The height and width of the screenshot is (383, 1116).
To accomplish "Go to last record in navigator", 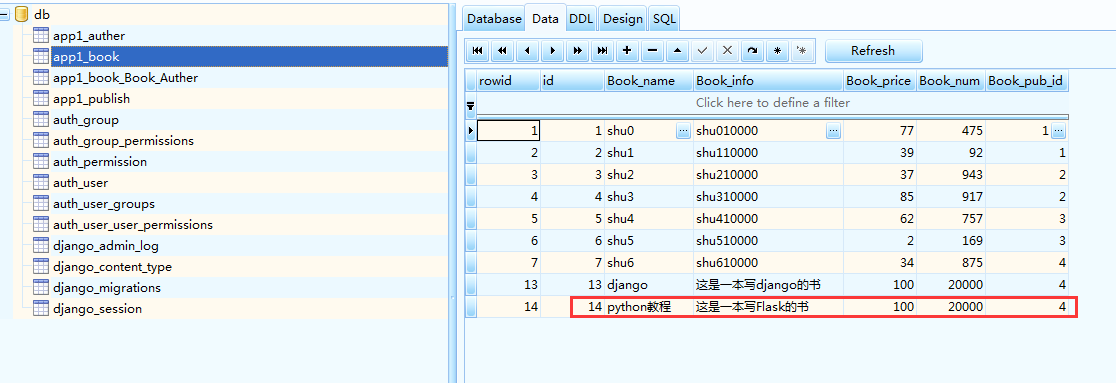I will click(x=602, y=51).
